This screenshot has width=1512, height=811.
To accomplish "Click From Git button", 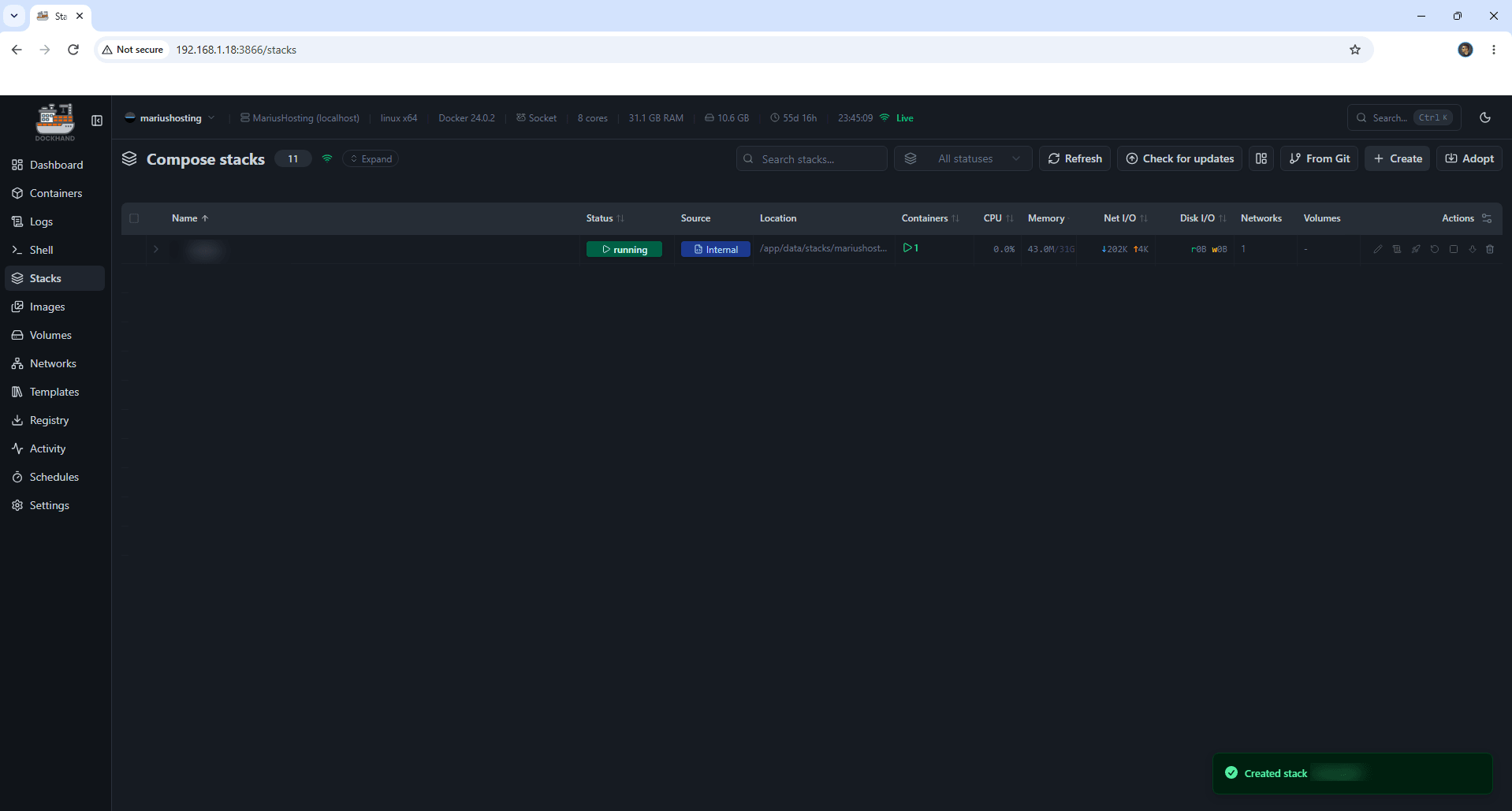I will (1320, 158).
